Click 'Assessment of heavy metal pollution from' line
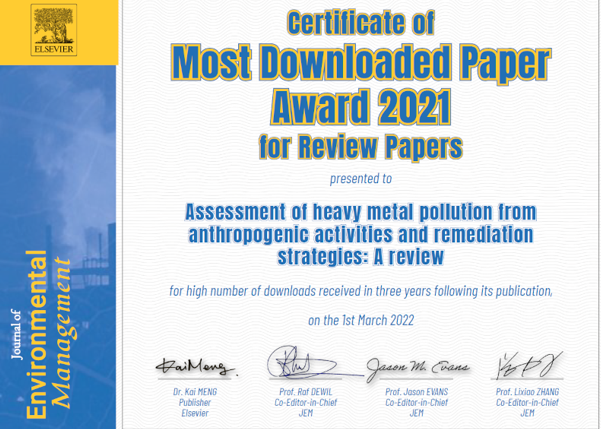This screenshot has height=429, width=601. pos(361,212)
